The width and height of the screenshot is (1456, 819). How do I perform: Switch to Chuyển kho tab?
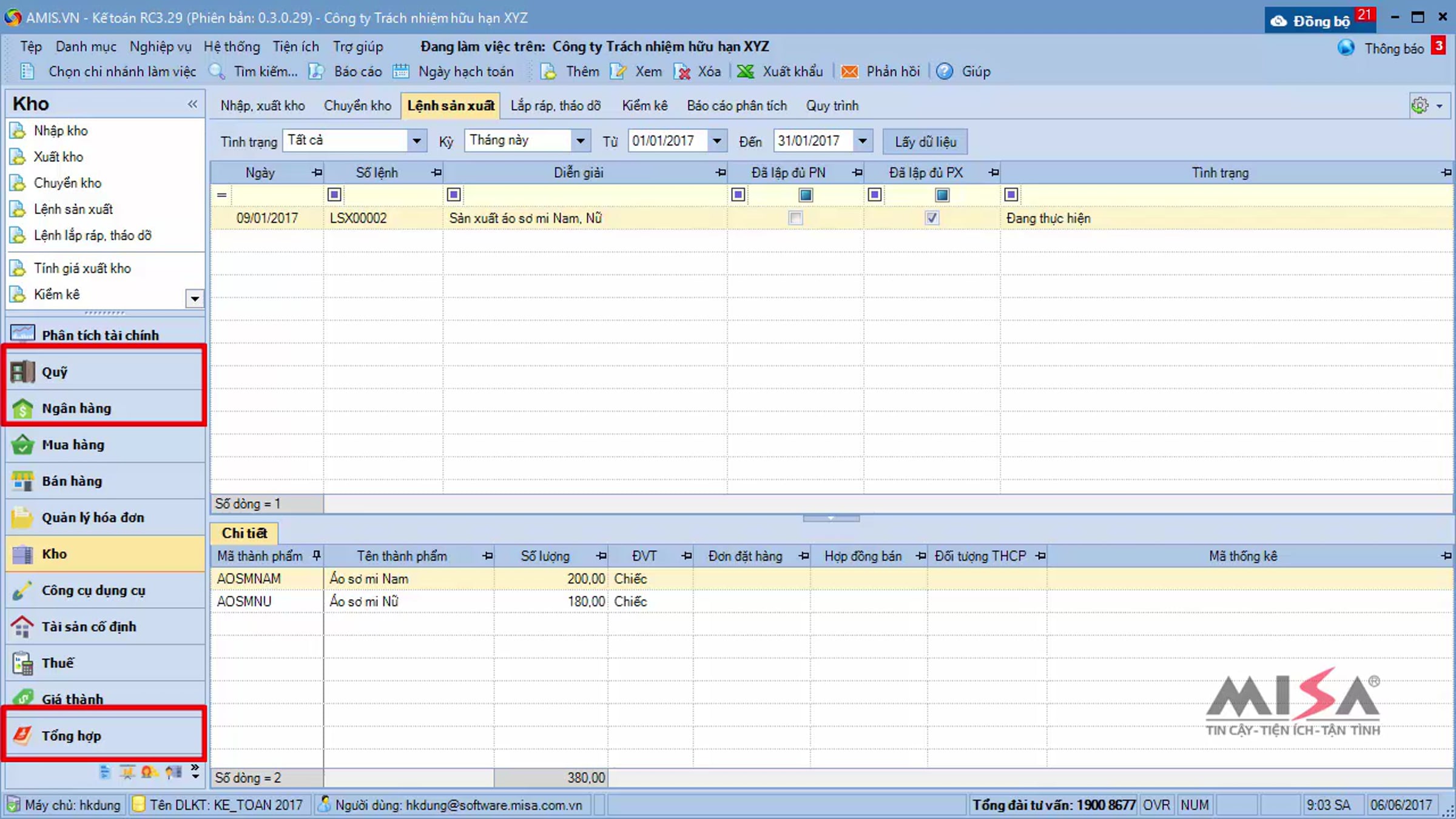click(x=357, y=106)
